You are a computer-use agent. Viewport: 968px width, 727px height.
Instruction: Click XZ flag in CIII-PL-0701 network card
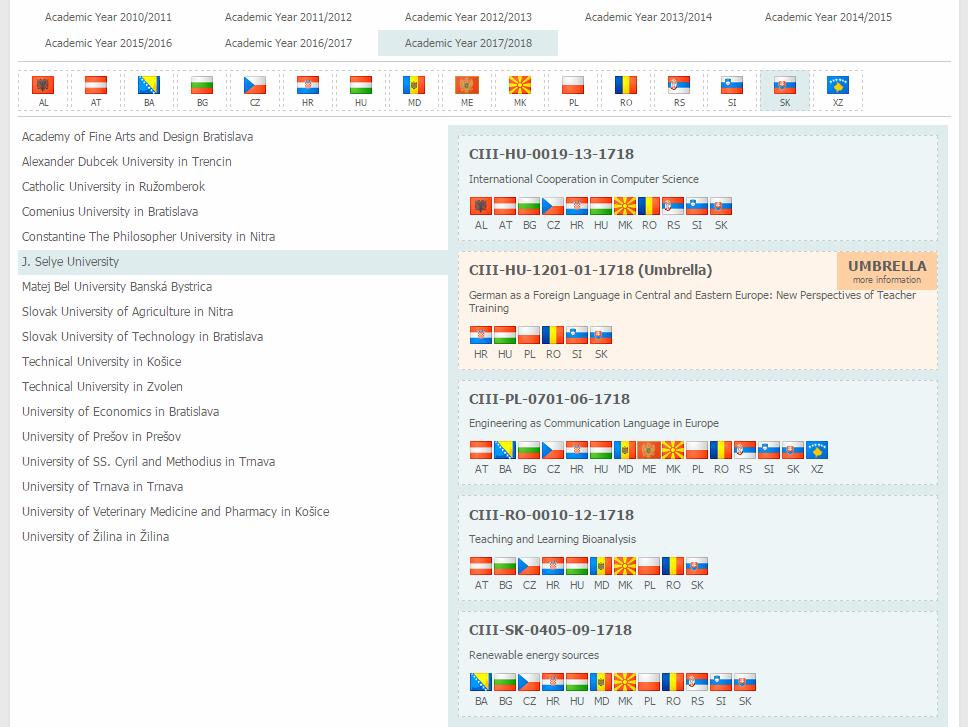click(817, 450)
